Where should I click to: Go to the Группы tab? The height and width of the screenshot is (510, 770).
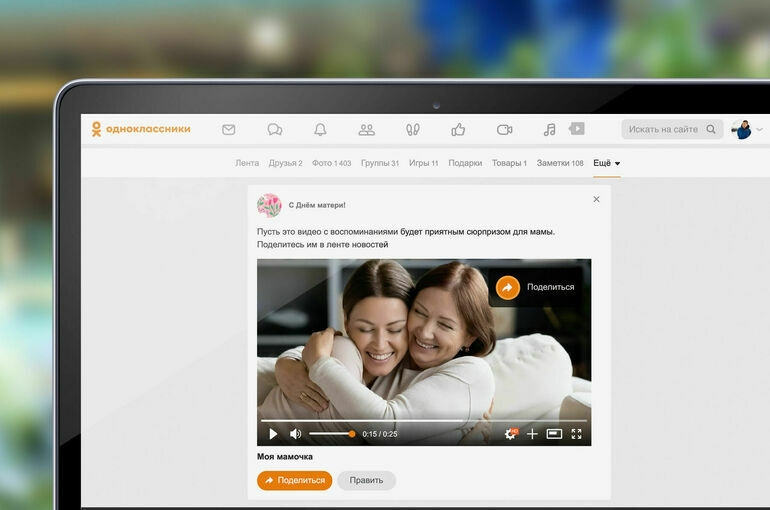pos(380,163)
